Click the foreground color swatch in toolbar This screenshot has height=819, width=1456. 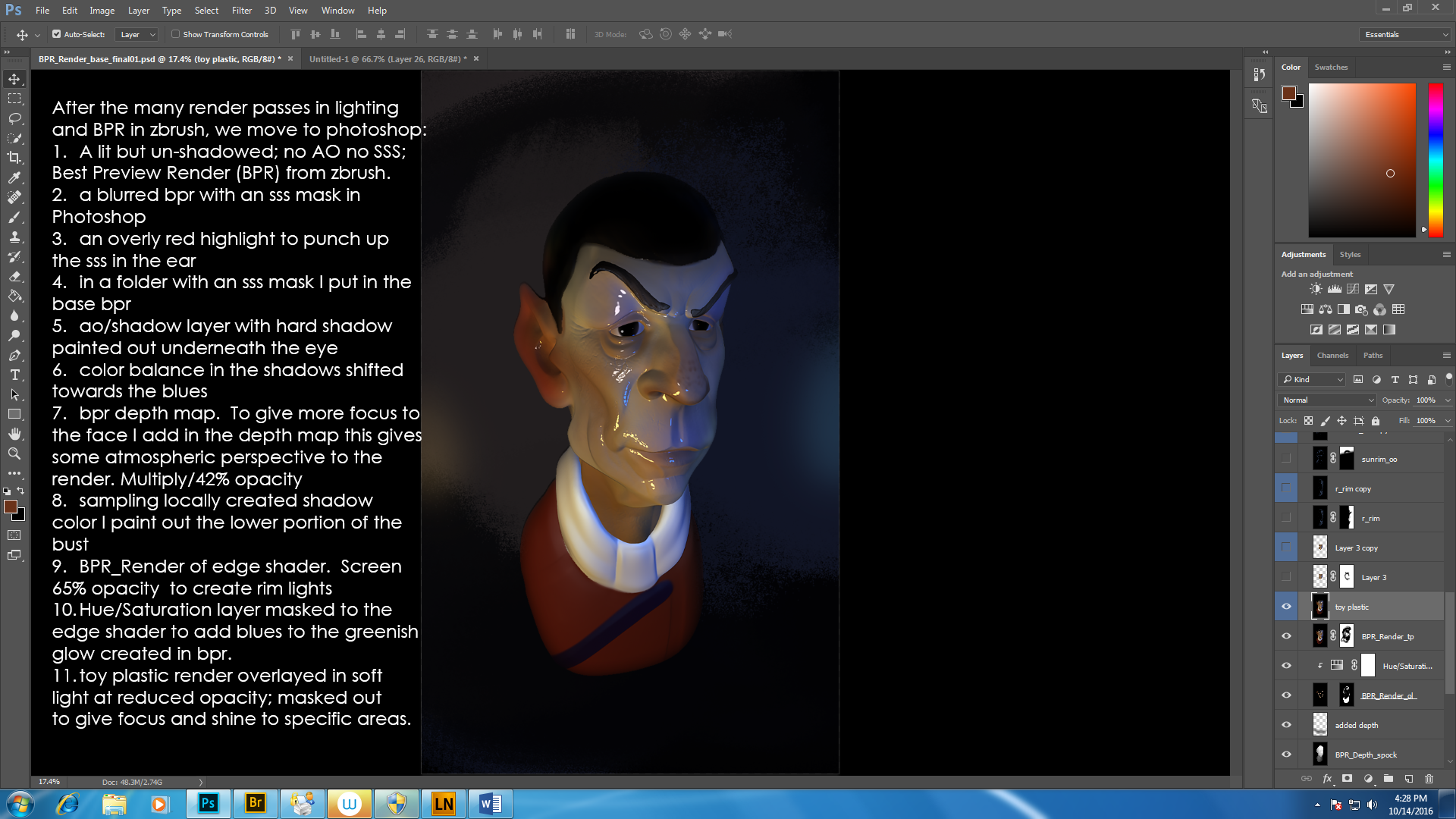(x=11, y=507)
